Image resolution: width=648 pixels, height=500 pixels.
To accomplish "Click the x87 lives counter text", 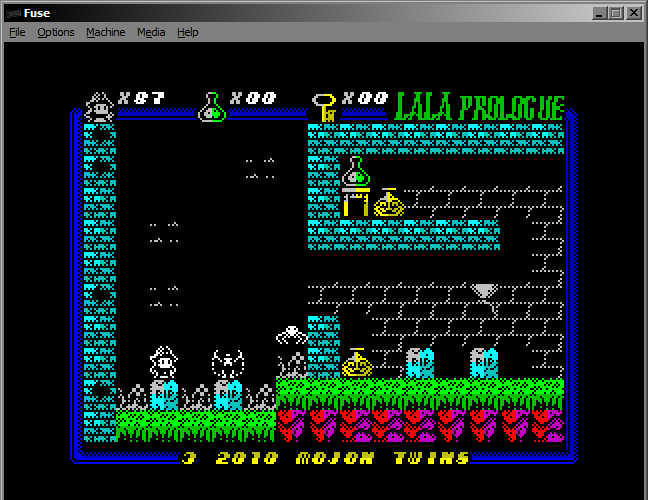I will point(141,98).
